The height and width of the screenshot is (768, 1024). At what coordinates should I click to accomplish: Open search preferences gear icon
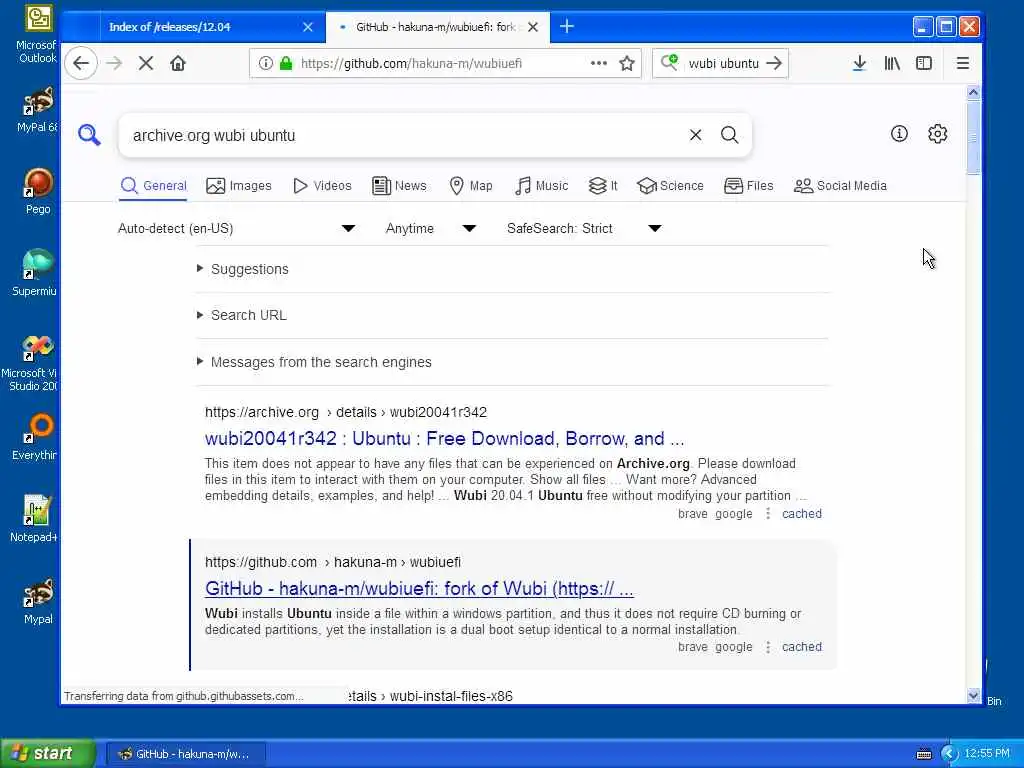938,134
